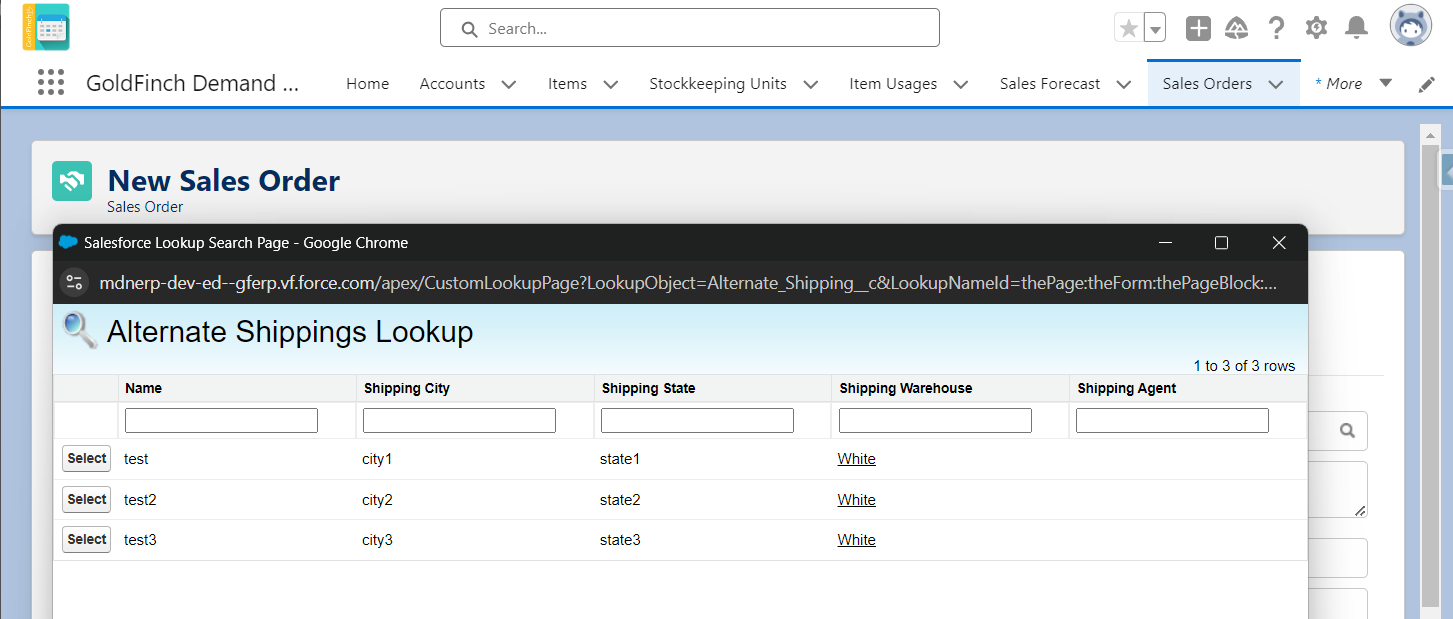The width and height of the screenshot is (1453, 619).
Task: Open the Stockkeeping Units tab
Action: (718, 84)
